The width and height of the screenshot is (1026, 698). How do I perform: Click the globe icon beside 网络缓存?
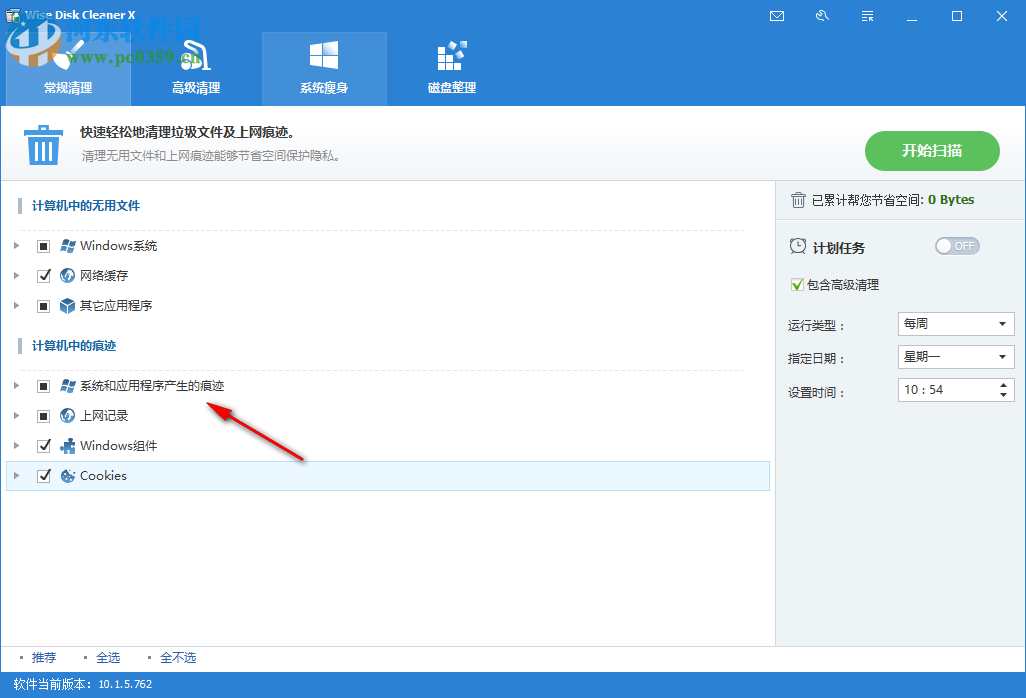pos(67,275)
